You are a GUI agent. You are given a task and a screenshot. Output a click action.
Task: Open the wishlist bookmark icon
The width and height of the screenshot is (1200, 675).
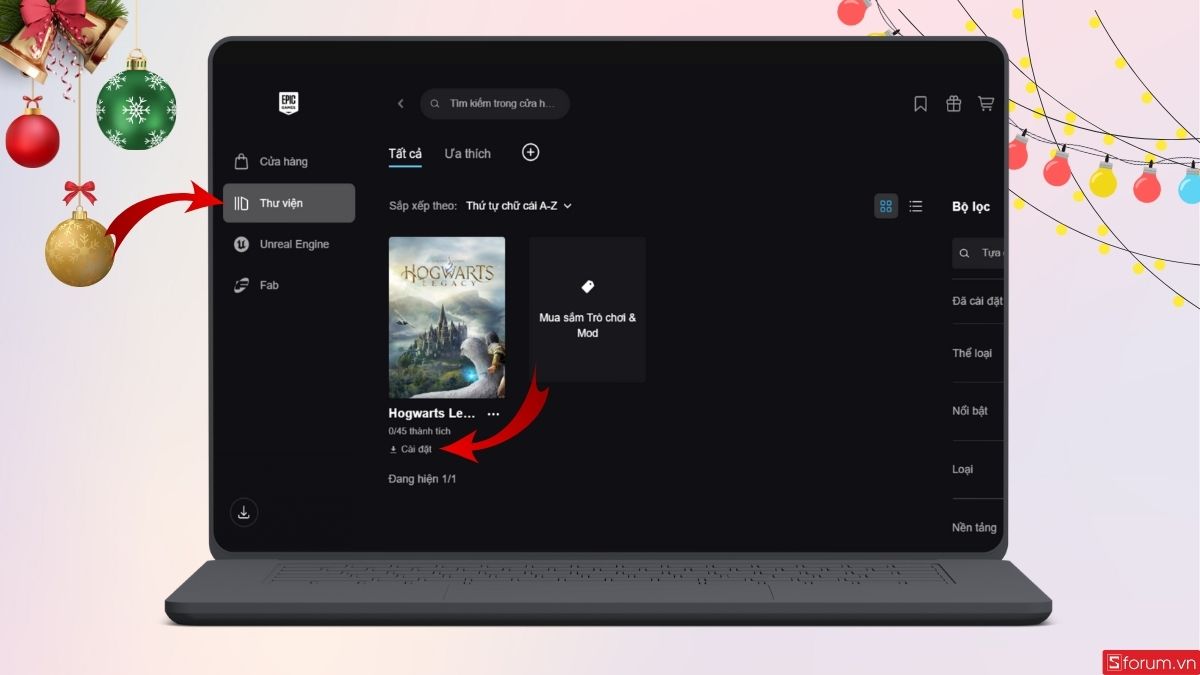point(921,104)
